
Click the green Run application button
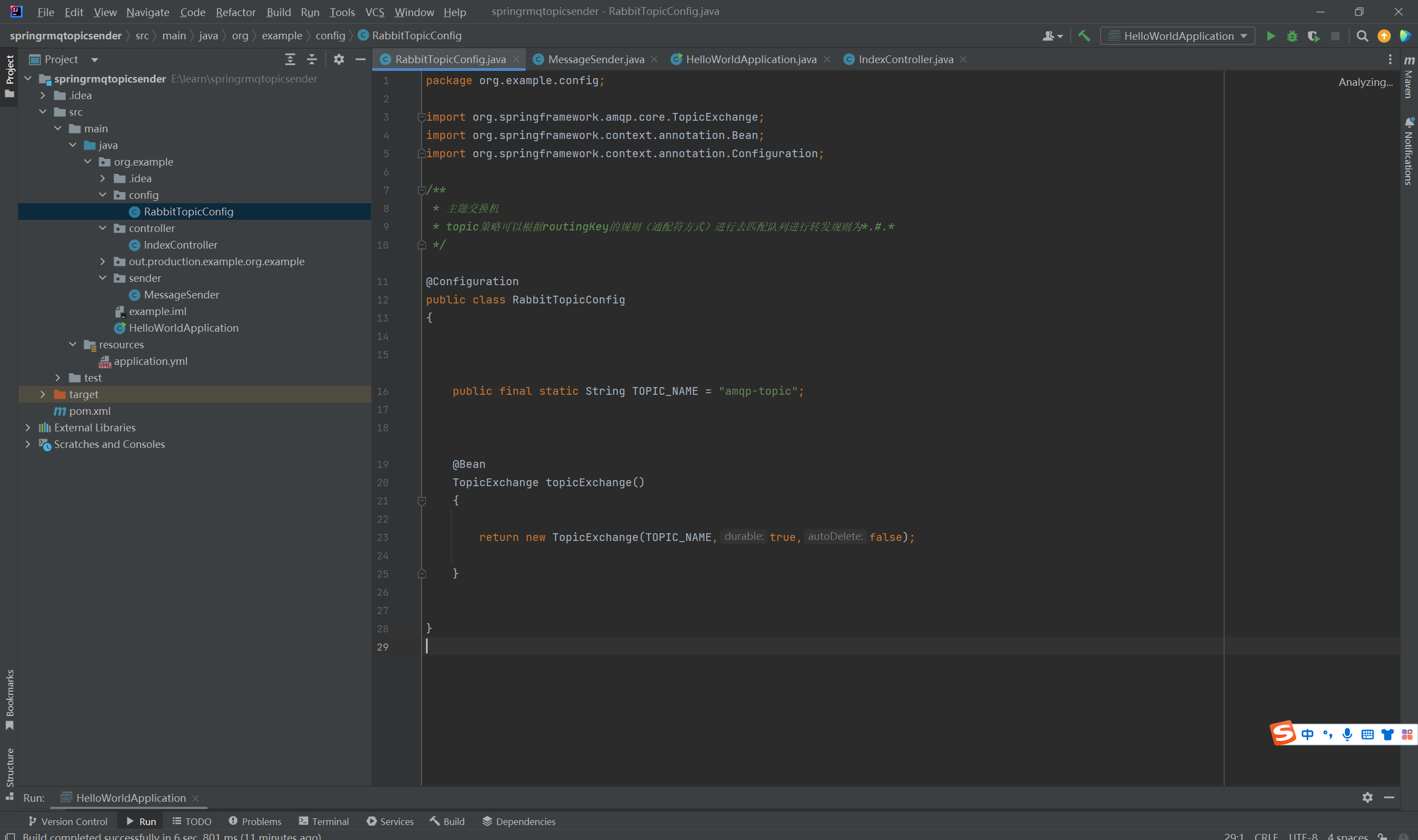(1271, 36)
